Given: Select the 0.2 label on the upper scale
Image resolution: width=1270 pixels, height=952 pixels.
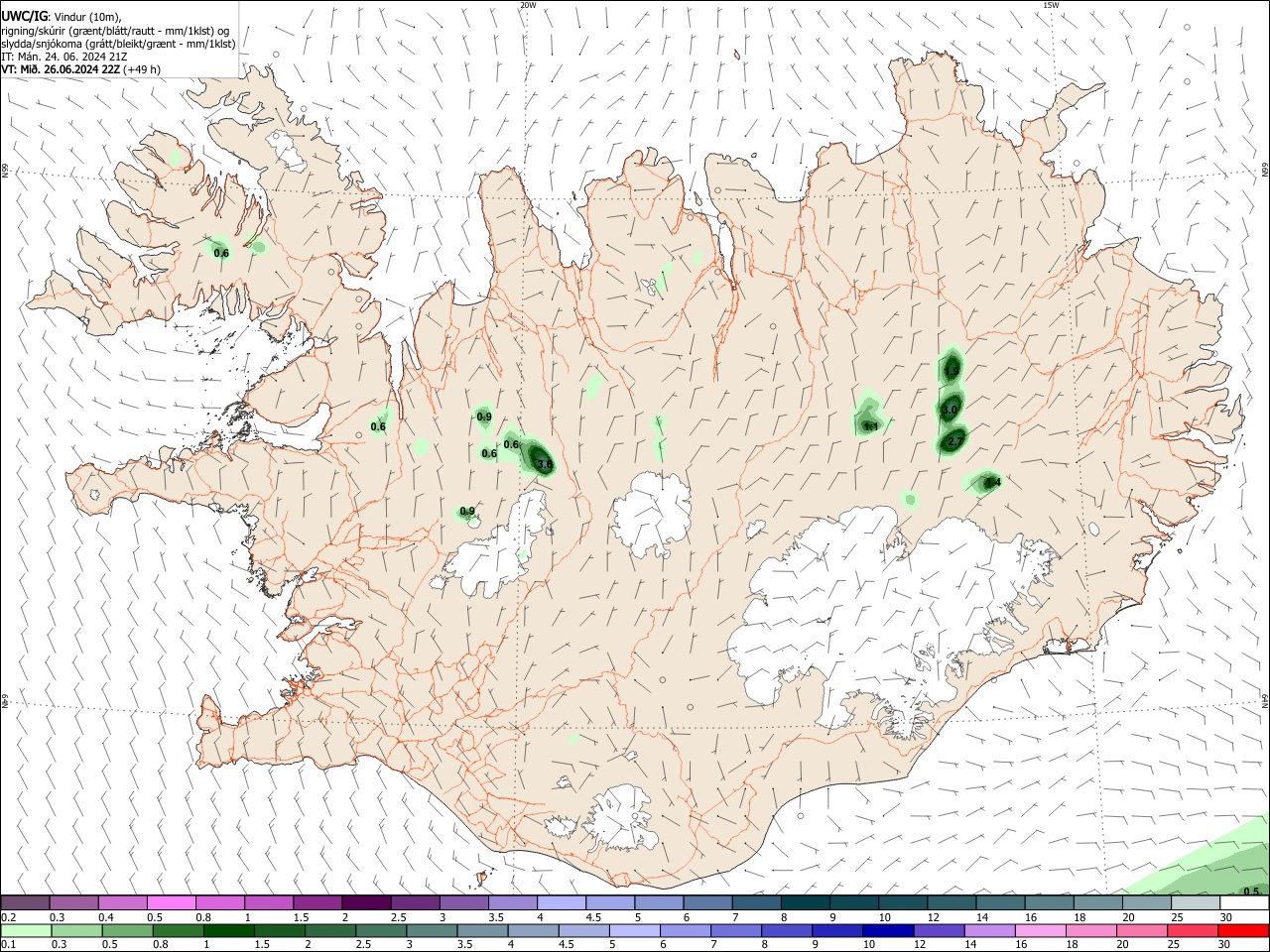Looking at the screenshot, I should click(8, 917).
